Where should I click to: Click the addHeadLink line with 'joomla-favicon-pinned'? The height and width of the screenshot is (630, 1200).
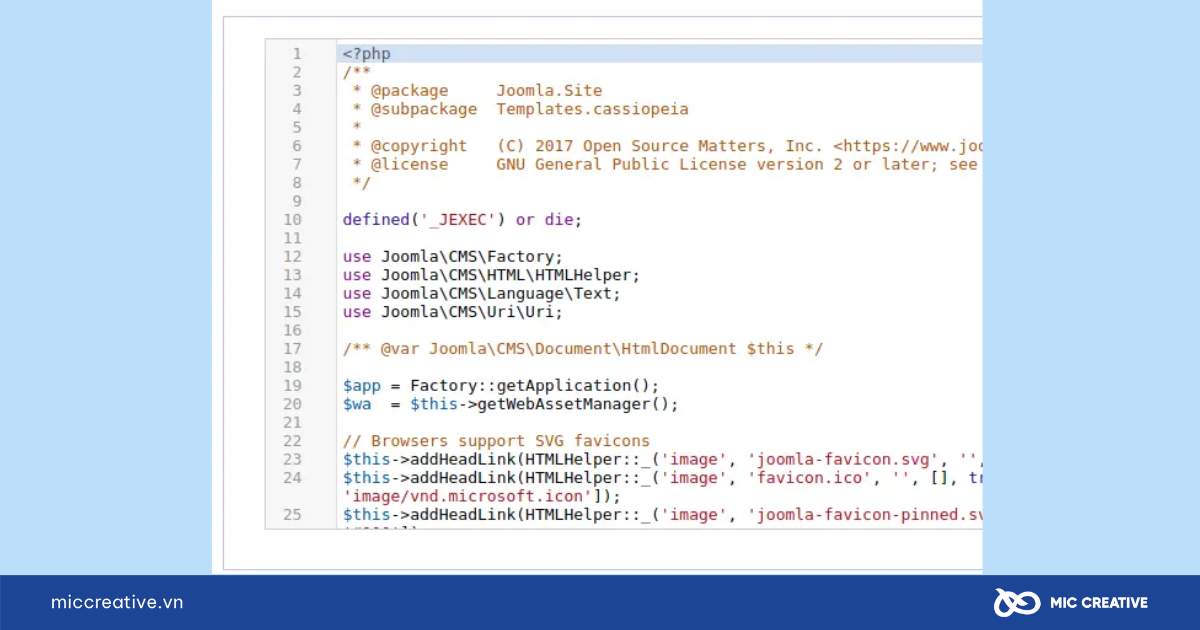662,514
